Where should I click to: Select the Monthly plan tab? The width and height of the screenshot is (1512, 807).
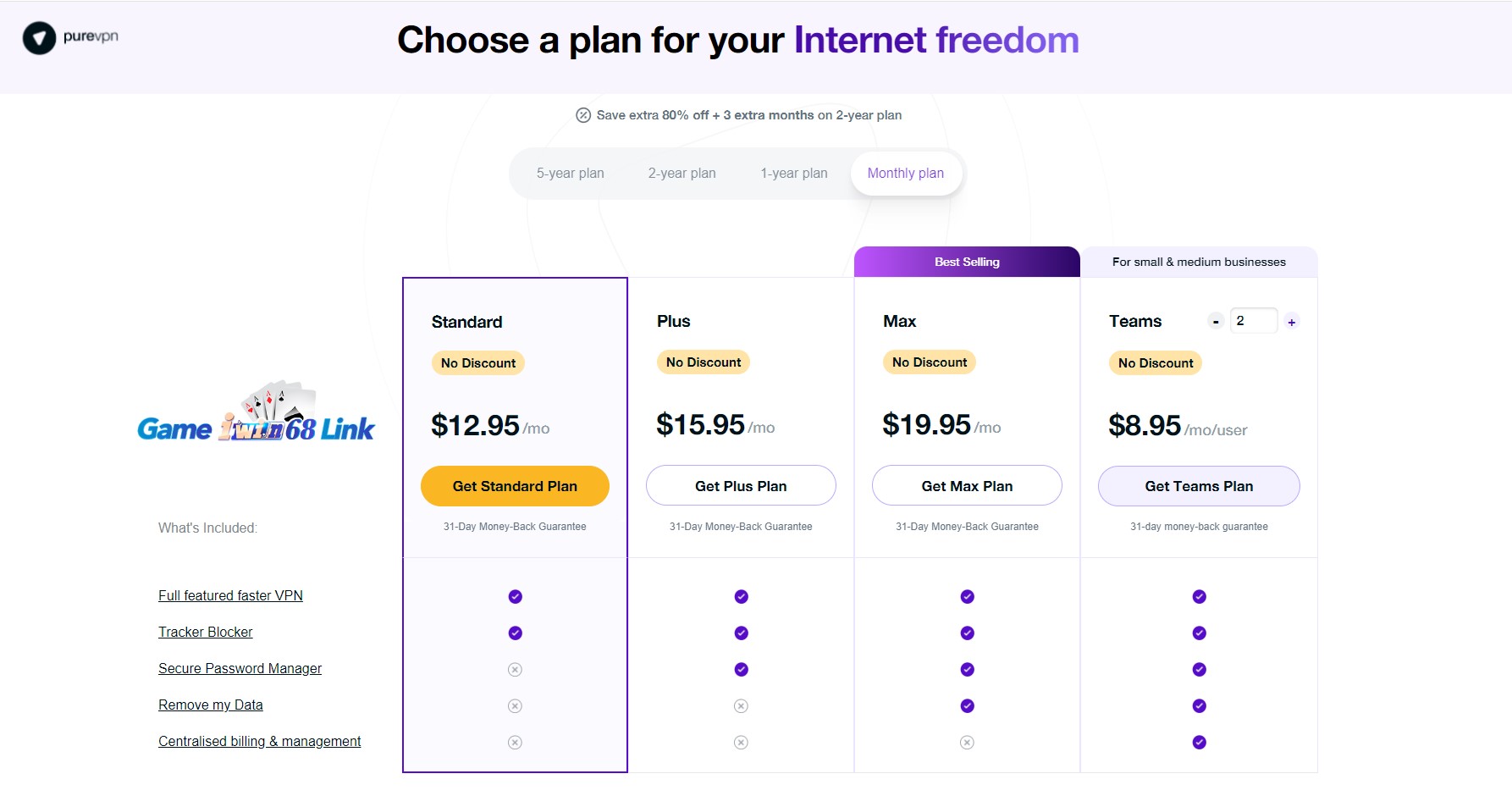coord(905,174)
